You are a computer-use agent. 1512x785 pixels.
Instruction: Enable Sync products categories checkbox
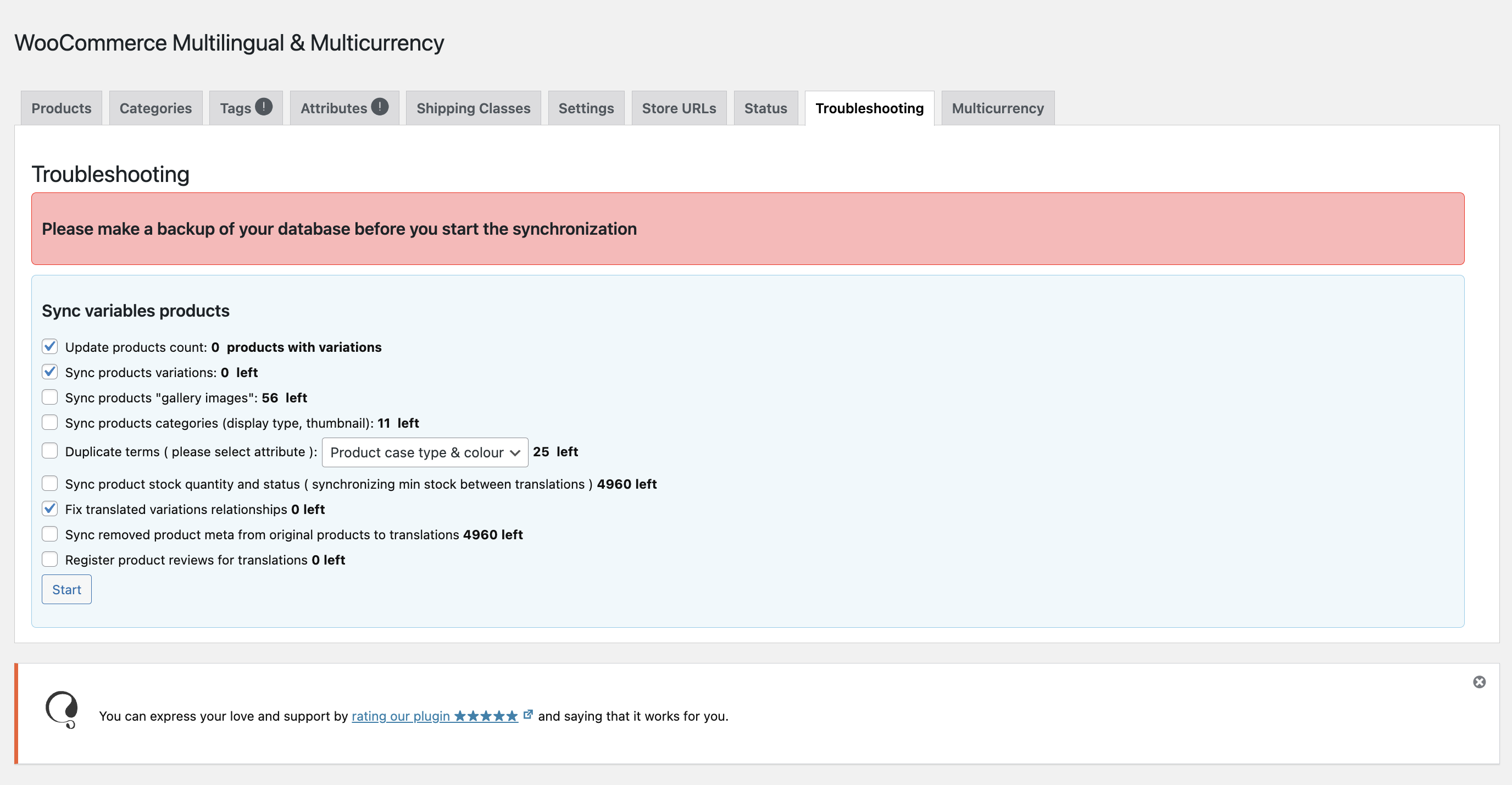coord(50,422)
